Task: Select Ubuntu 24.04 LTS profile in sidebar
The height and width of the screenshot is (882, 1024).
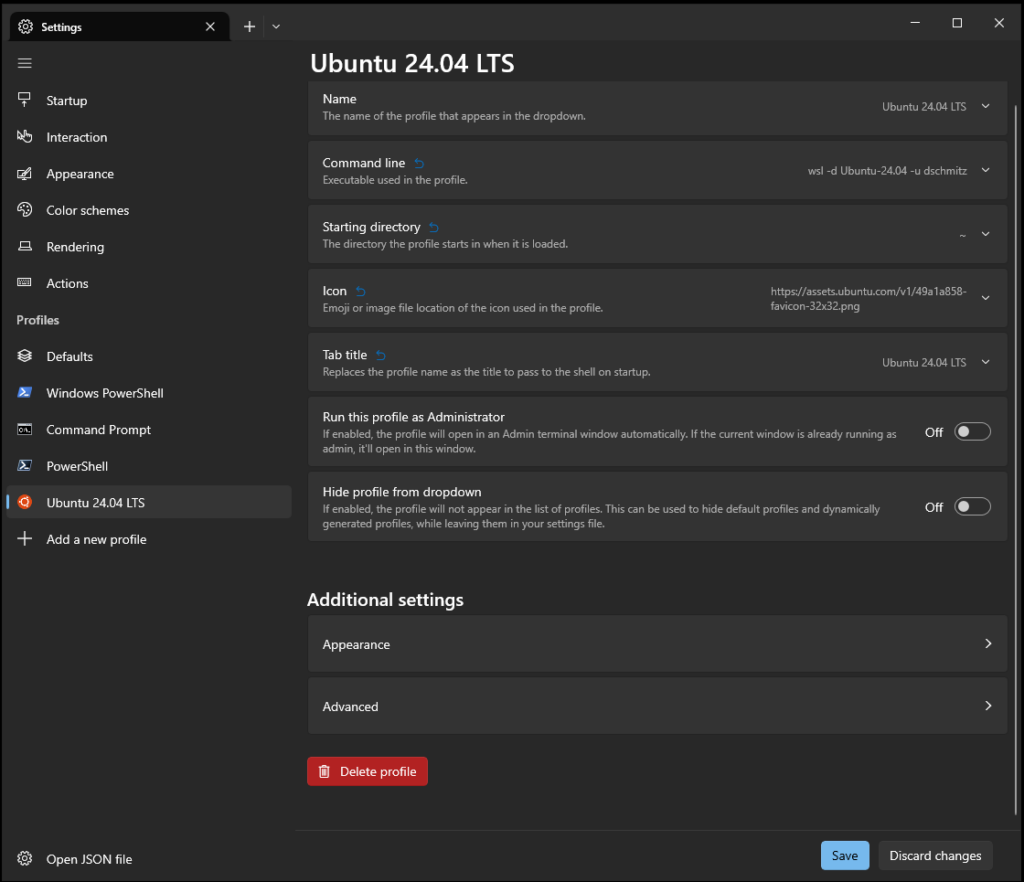Action: pyautogui.click(x=149, y=502)
